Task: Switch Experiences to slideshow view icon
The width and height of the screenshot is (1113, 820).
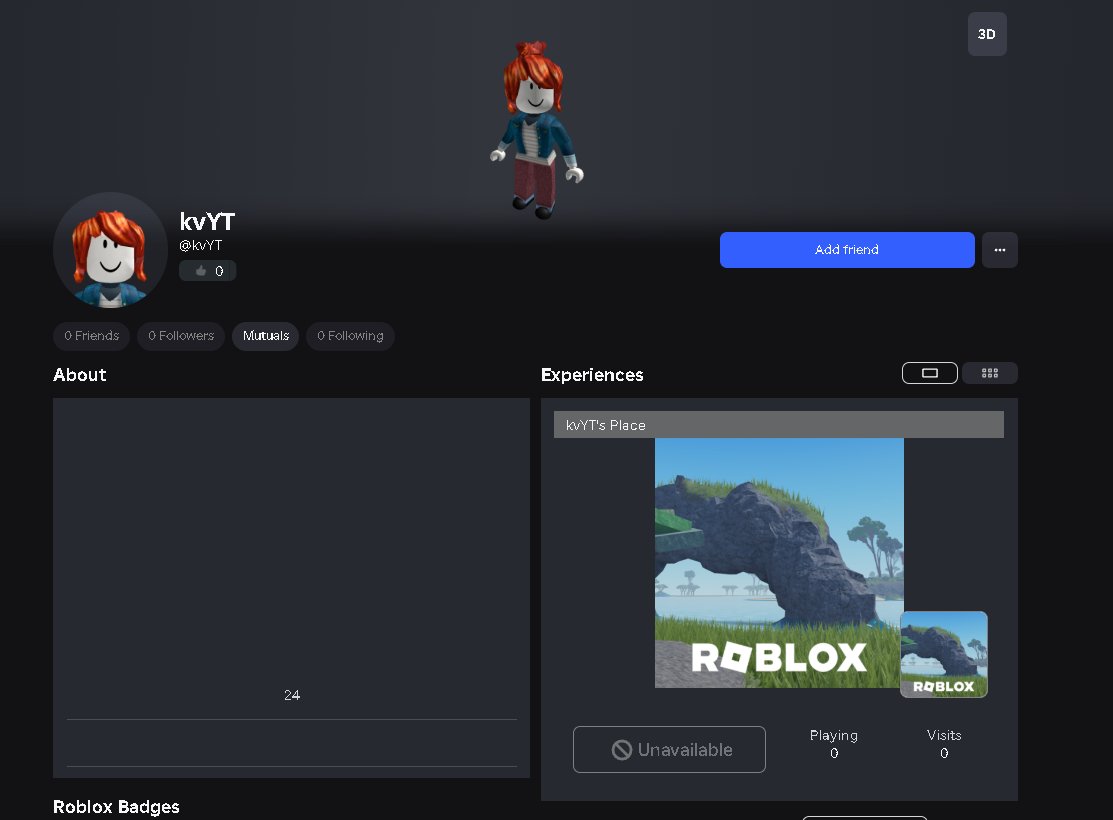Action: click(x=930, y=373)
